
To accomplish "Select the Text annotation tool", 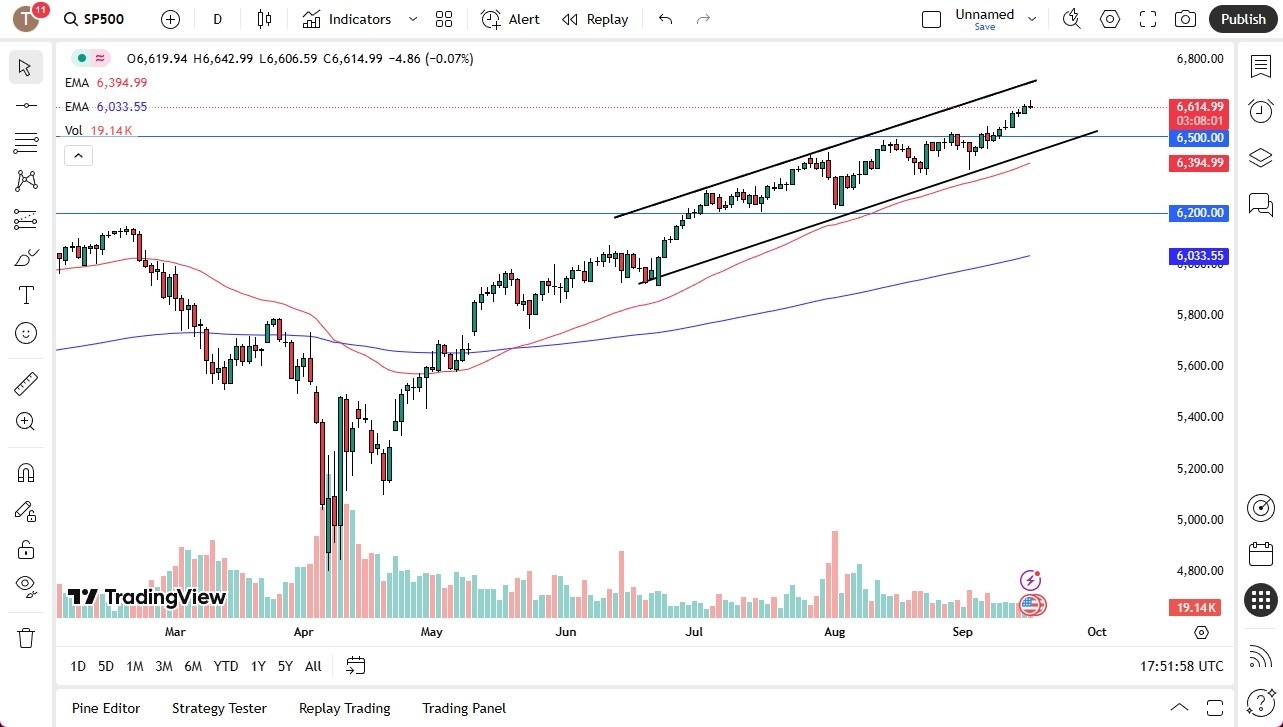I will coord(25,294).
